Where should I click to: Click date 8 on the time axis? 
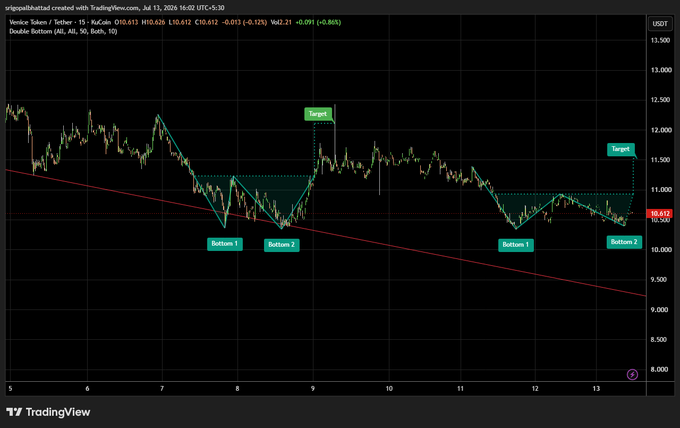tap(237, 389)
